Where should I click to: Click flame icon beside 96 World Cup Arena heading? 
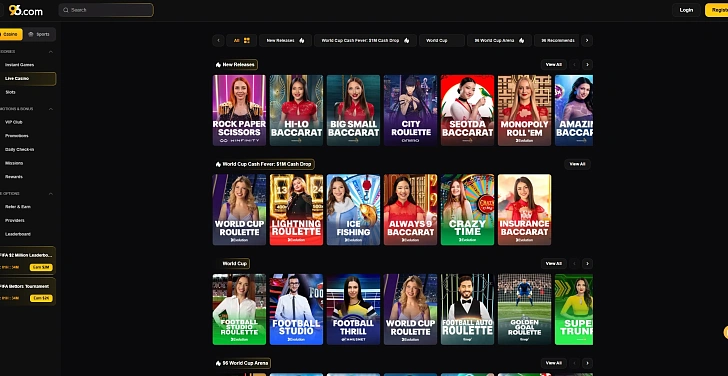tap(218, 363)
